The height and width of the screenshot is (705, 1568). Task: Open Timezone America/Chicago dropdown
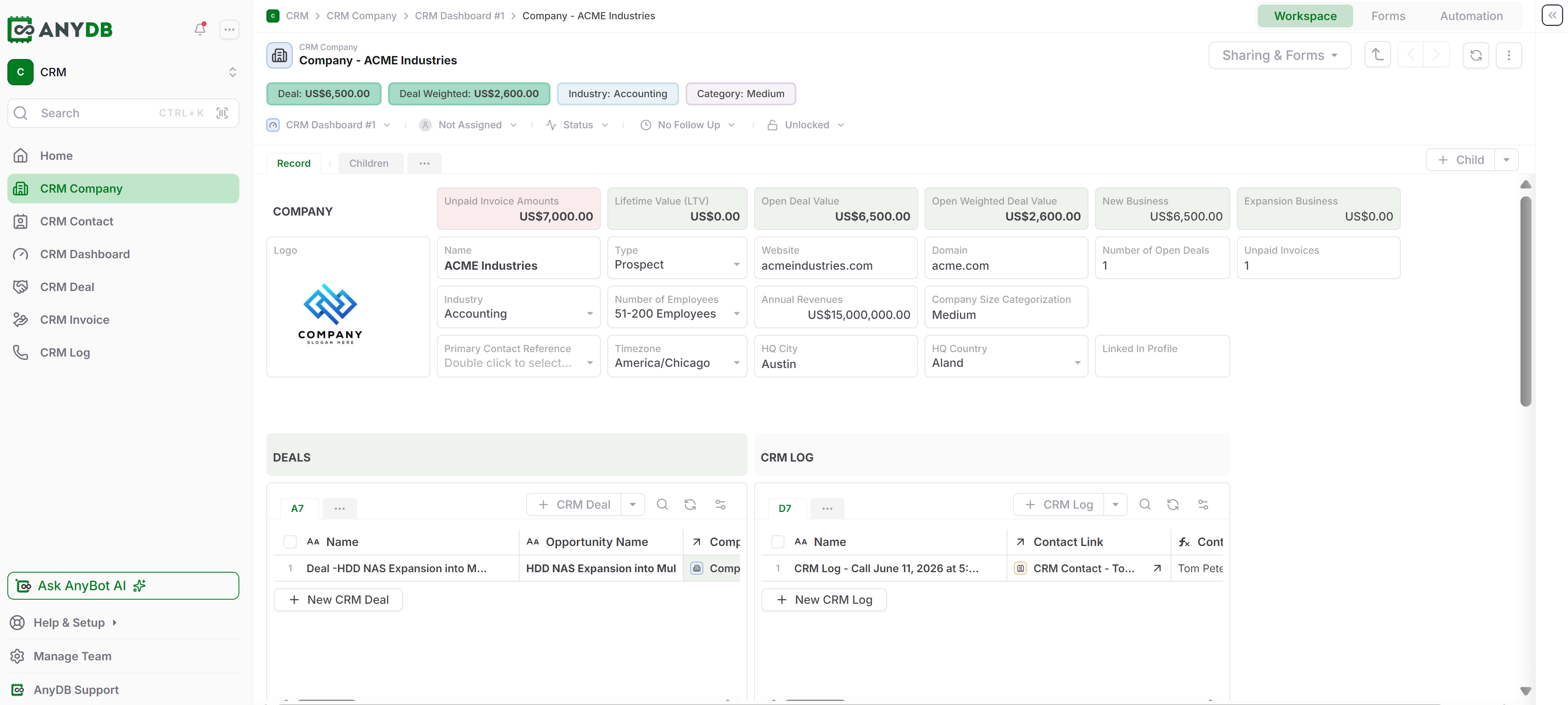point(677,356)
